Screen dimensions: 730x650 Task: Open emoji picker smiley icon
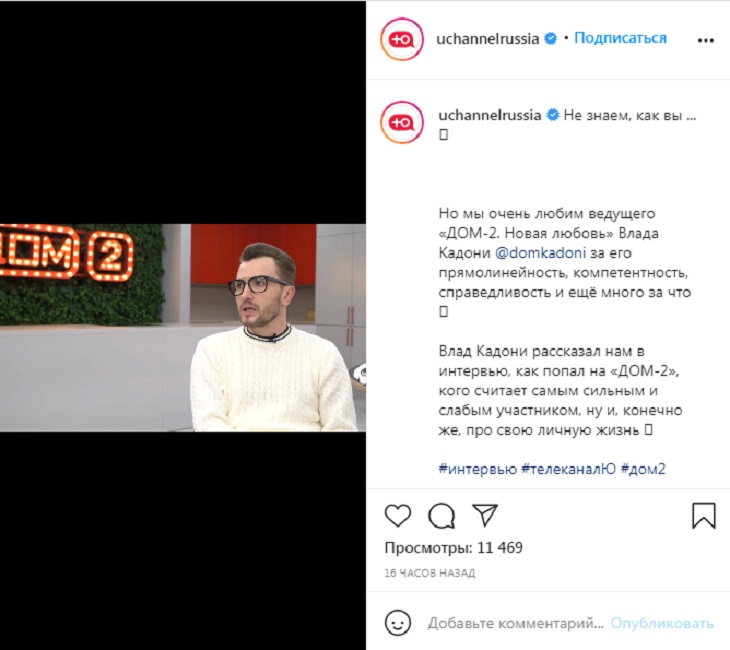[398, 623]
